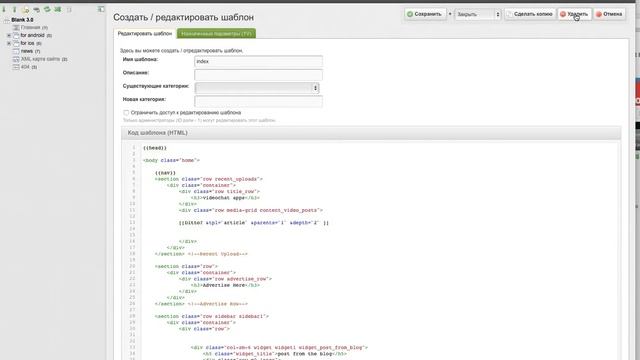
Task: Open the after-save action dropdown Закрыть
Action: (x=478, y=14)
